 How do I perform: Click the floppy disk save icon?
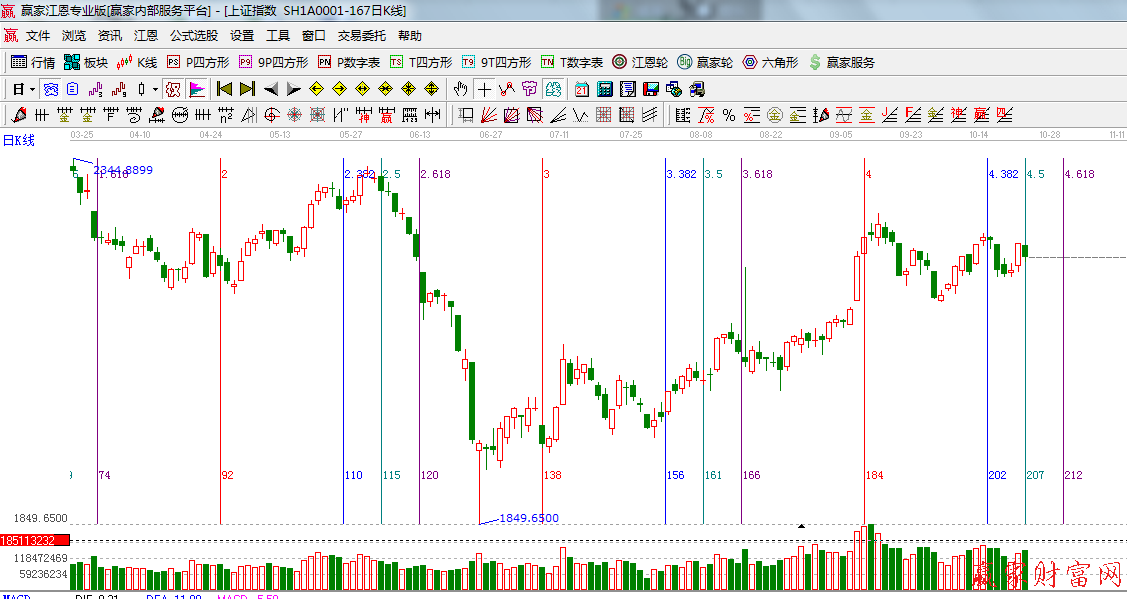[651, 89]
